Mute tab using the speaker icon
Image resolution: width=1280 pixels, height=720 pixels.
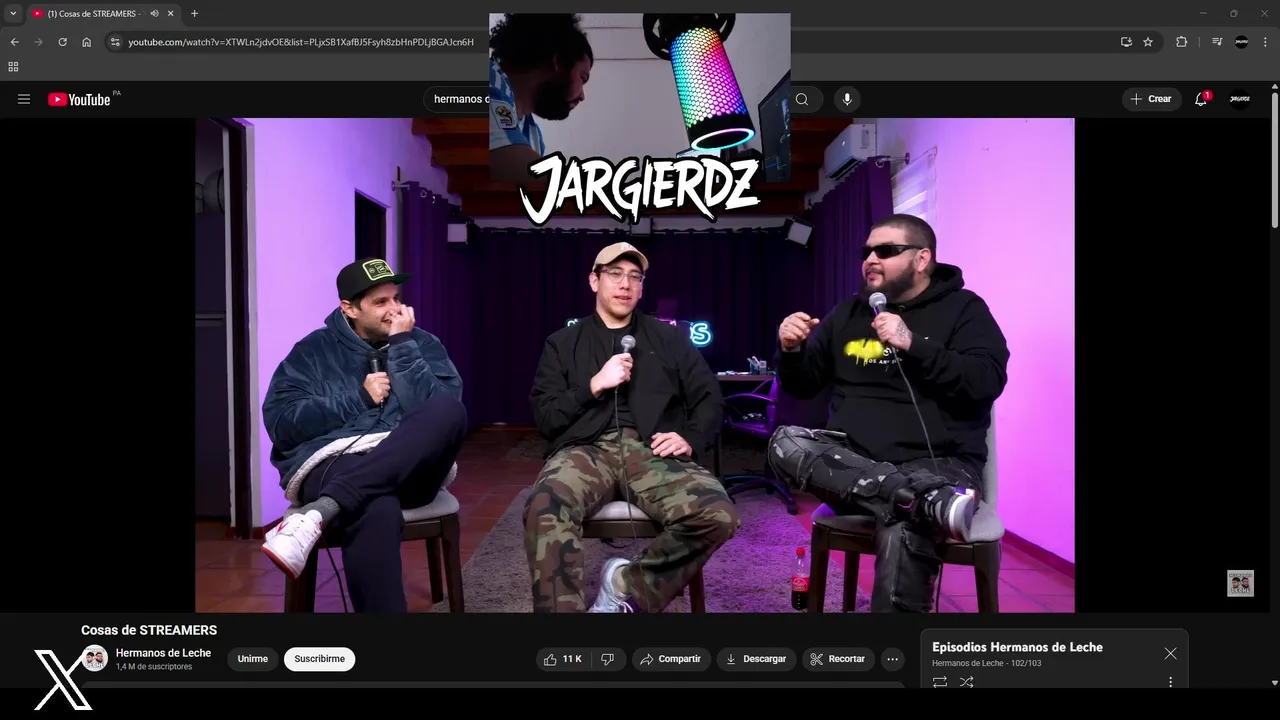coord(154,13)
